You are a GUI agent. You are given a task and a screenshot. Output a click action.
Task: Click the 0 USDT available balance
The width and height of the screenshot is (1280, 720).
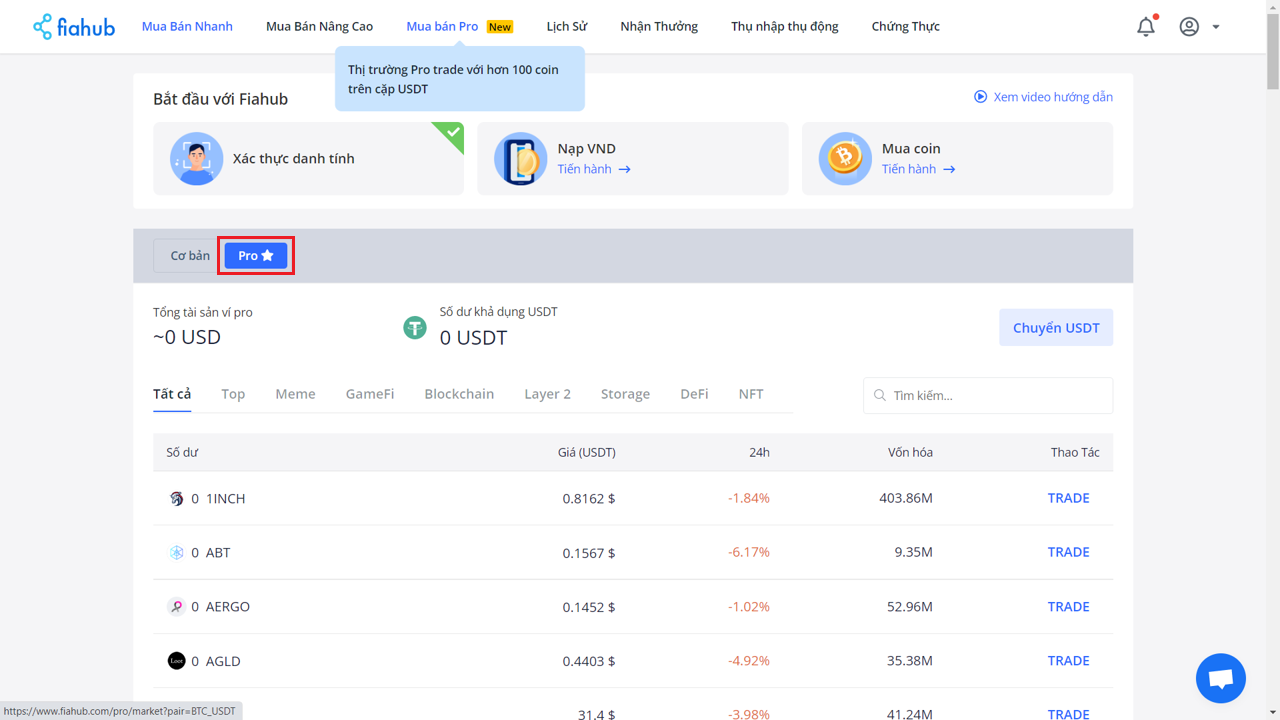coord(473,338)
